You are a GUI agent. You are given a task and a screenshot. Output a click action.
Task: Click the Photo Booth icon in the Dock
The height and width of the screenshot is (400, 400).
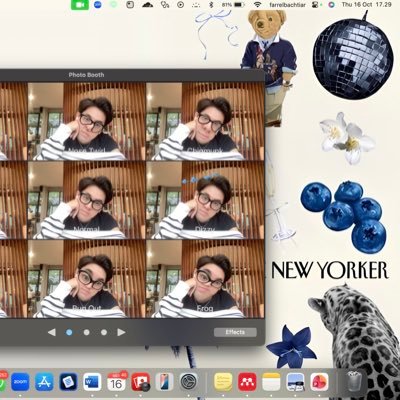click(x=140, y=382)
